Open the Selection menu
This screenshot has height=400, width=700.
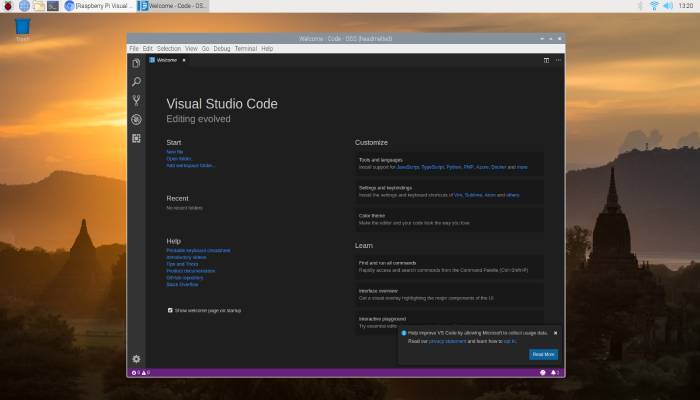tap(169, 48)
